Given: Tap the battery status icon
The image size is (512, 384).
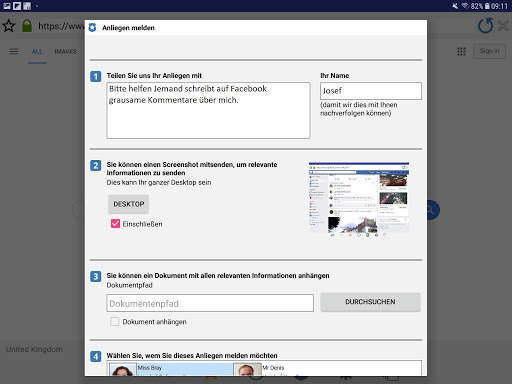Looking at the screenshot, I should (x=487, y=6).
